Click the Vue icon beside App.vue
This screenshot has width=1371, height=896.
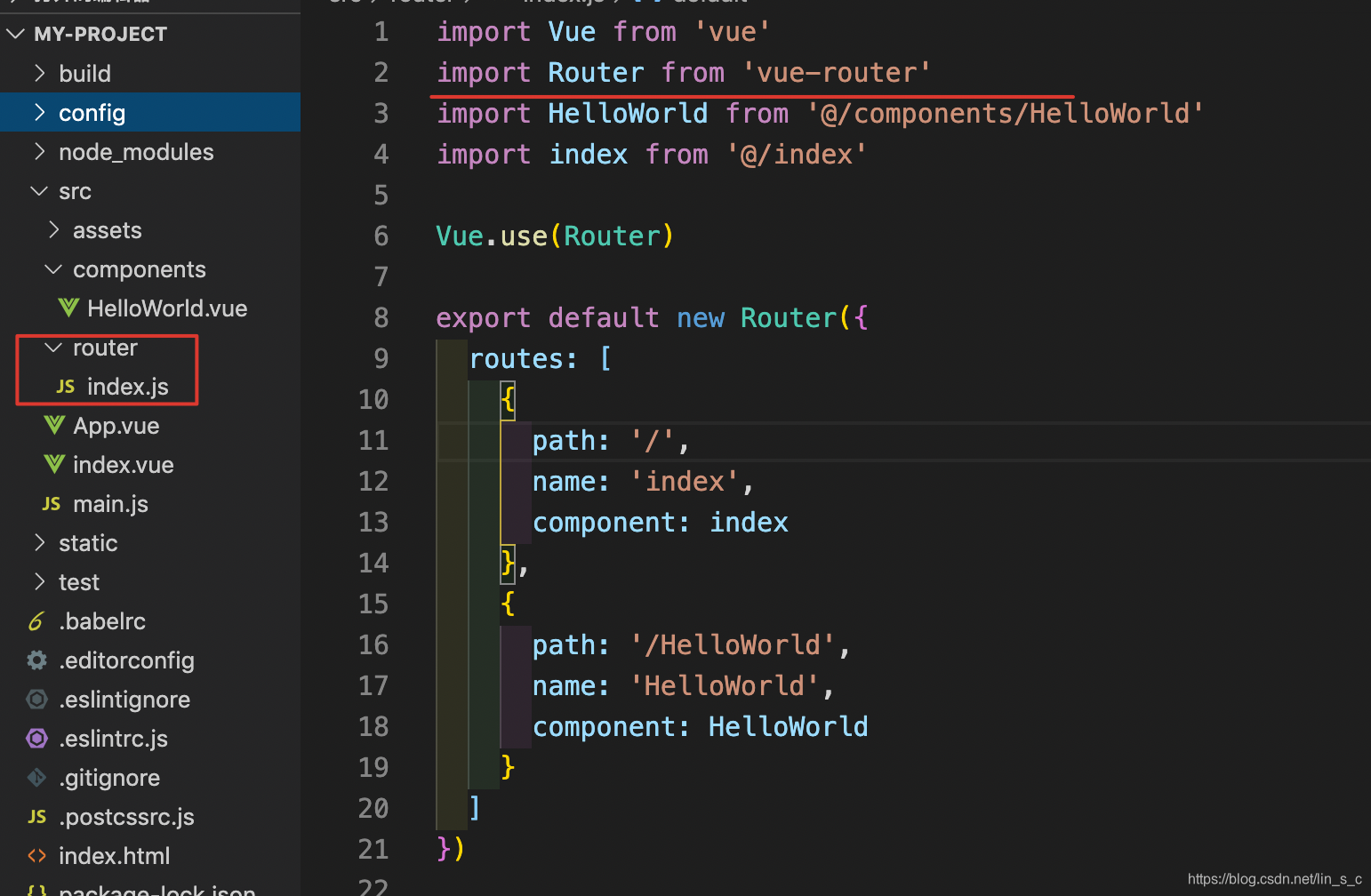coord(54,425)
